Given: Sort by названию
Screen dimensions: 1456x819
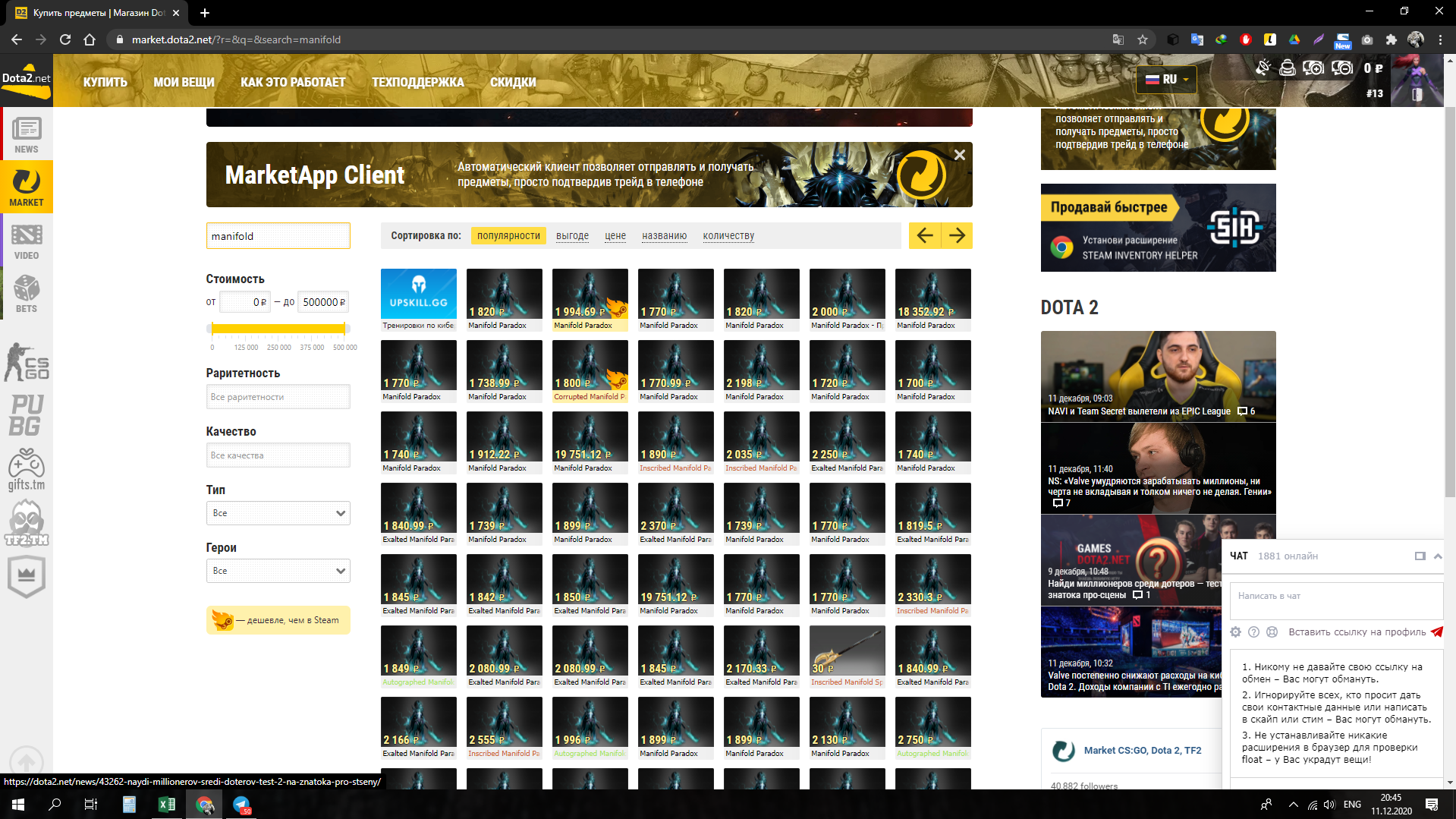Looking at the screenshot, I should (x=664, y=236).
